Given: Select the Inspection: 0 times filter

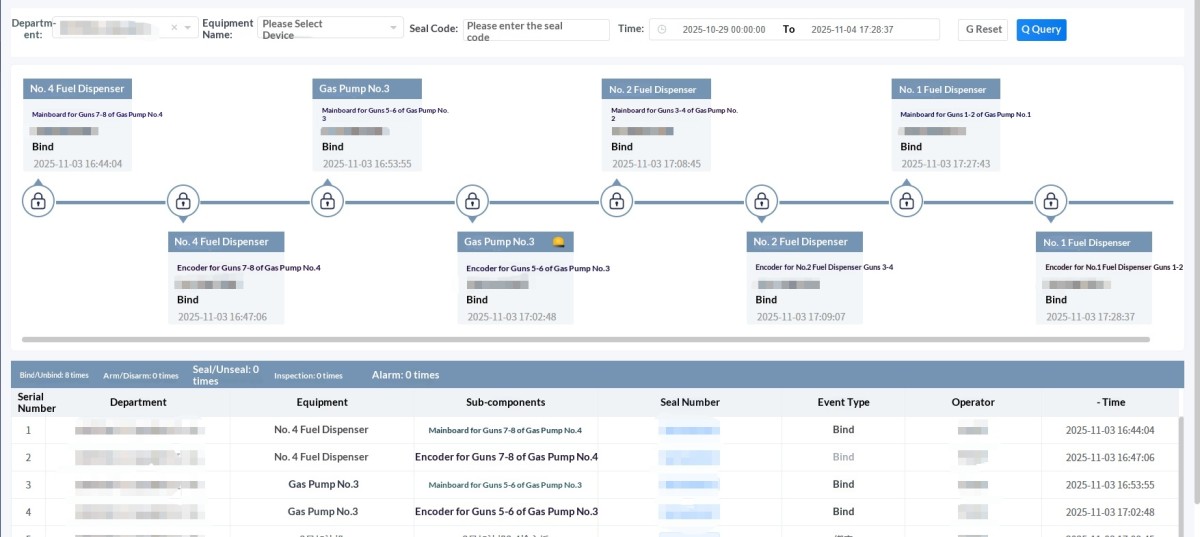Looking at the screenshot, I should click(308, 376).
